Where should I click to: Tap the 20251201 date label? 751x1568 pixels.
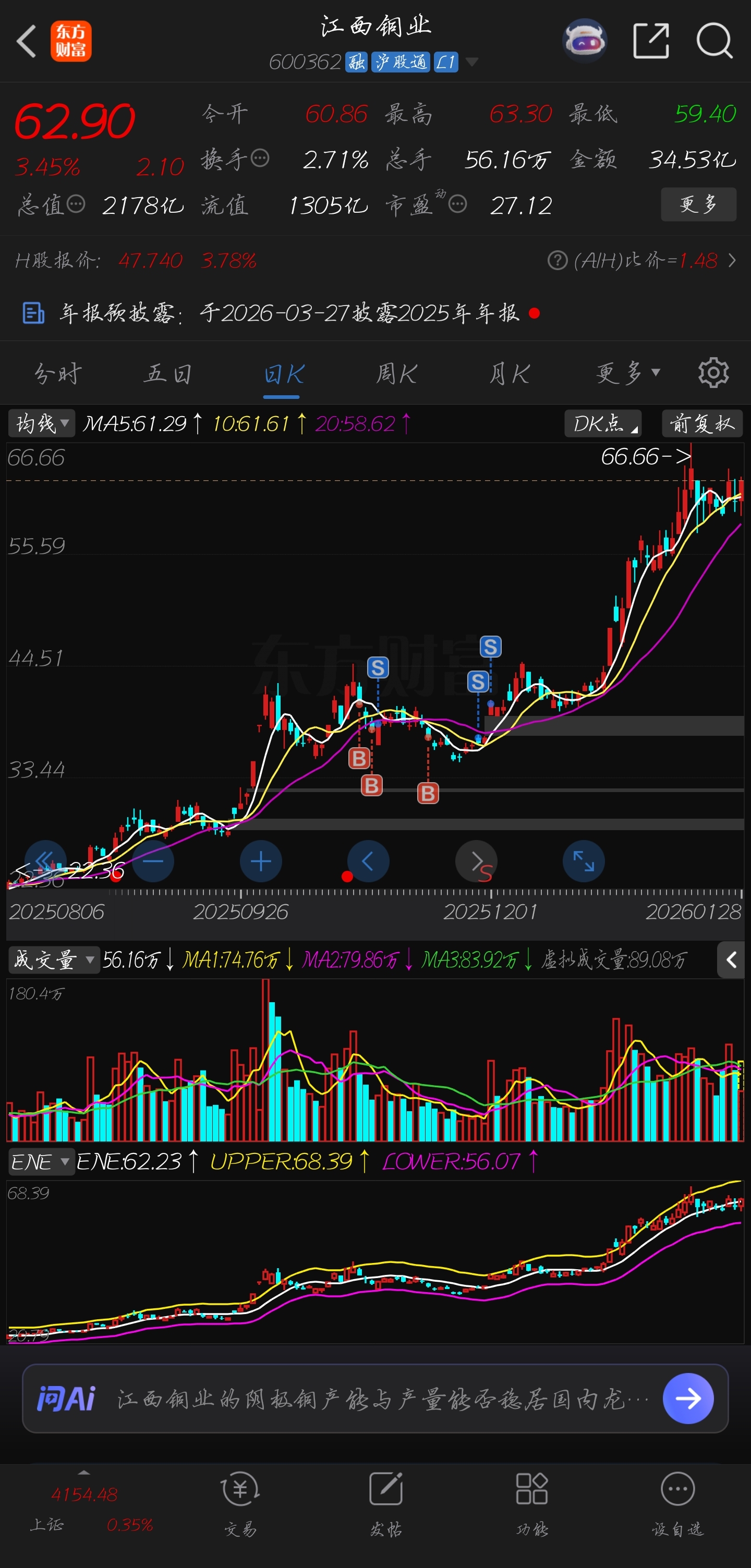[491, 912]
